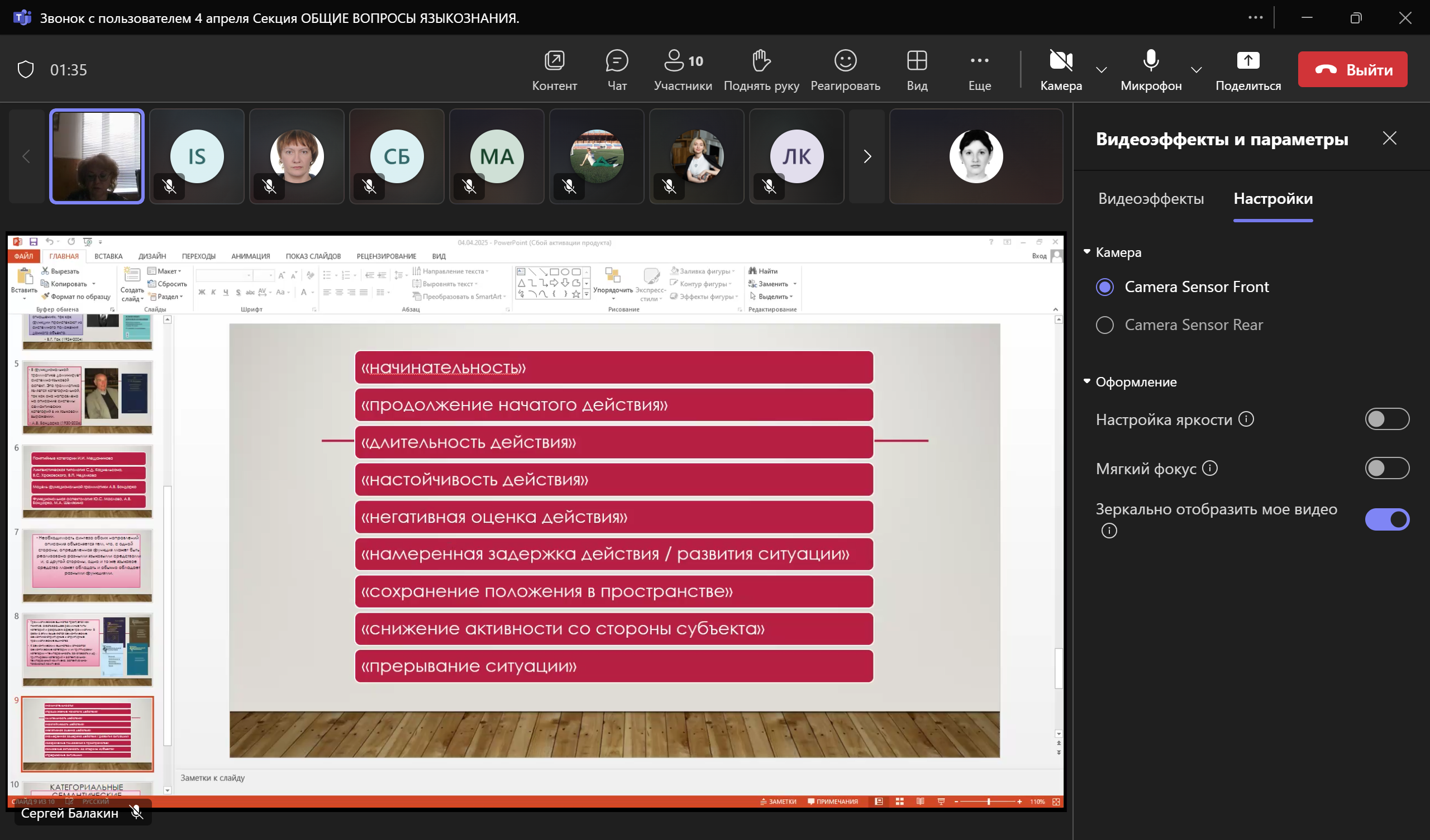The width and height of the screenshot is (1430, 840).
Task: Expand camera options dropdown arrow
Action: (x=1102, y=70)
